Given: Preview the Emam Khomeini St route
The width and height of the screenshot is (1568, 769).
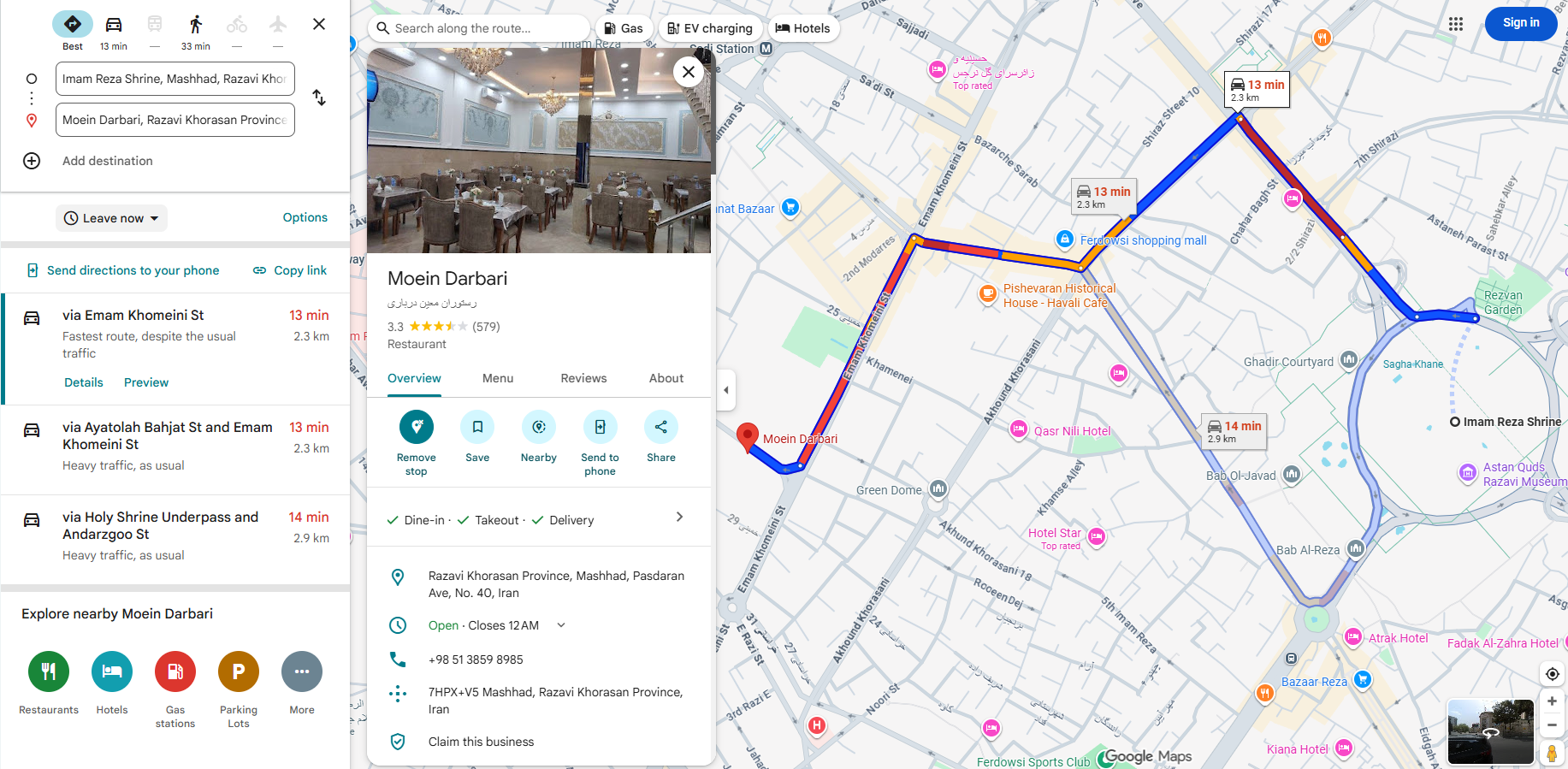Looking at the screenshot, I should tap(146, 382).
